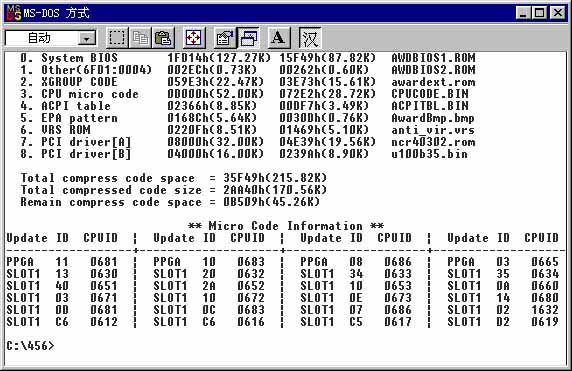
Task: Switch to full screen mode icon
Action: pyautogui.click(x=193, y=38)
